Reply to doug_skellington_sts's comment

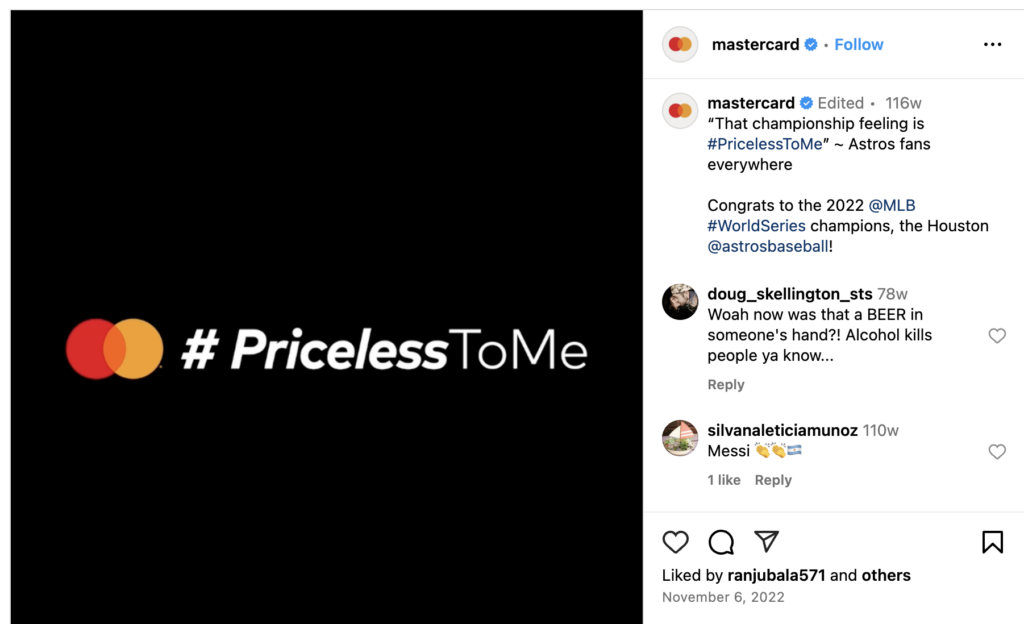[726, 384]
